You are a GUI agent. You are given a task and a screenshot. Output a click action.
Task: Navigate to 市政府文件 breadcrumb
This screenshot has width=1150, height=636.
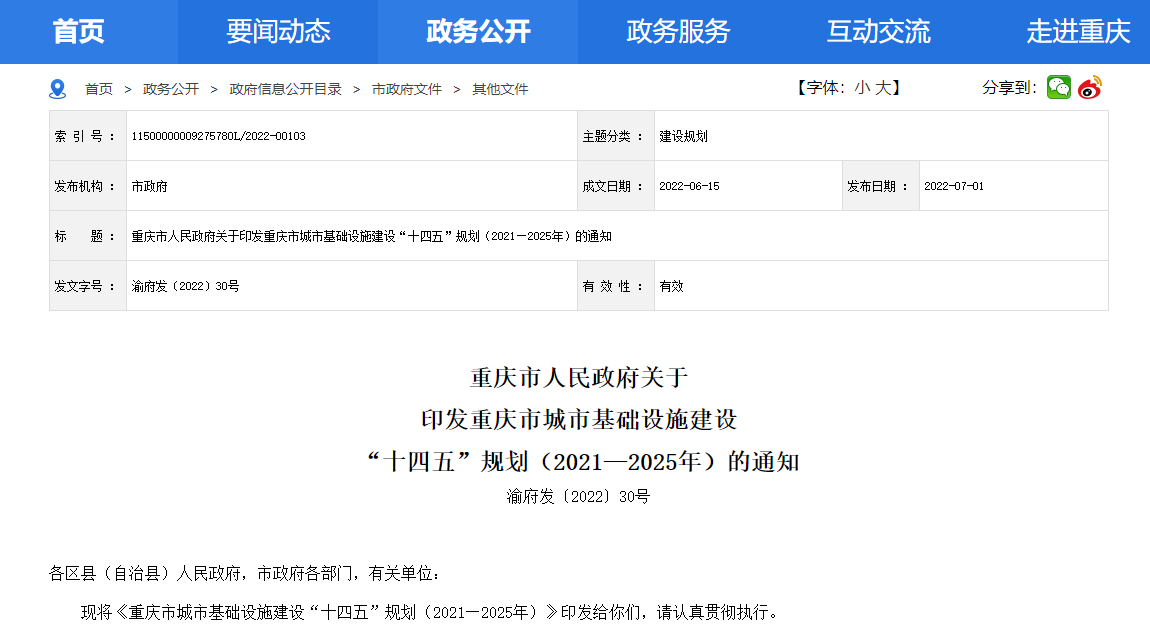407,89
